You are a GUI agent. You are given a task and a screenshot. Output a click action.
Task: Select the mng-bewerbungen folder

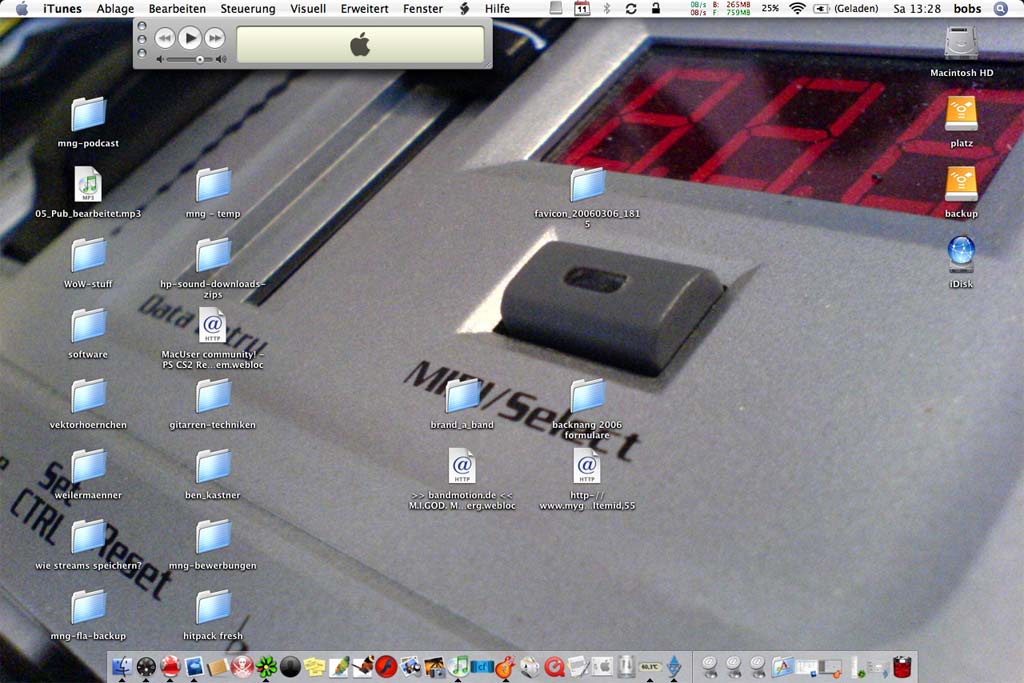pos(213,535)
